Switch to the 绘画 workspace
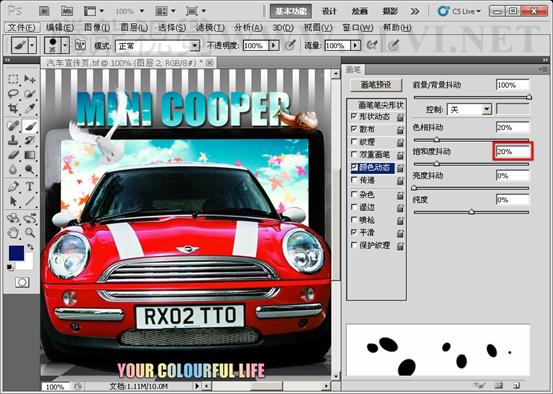 click(359, 11)
